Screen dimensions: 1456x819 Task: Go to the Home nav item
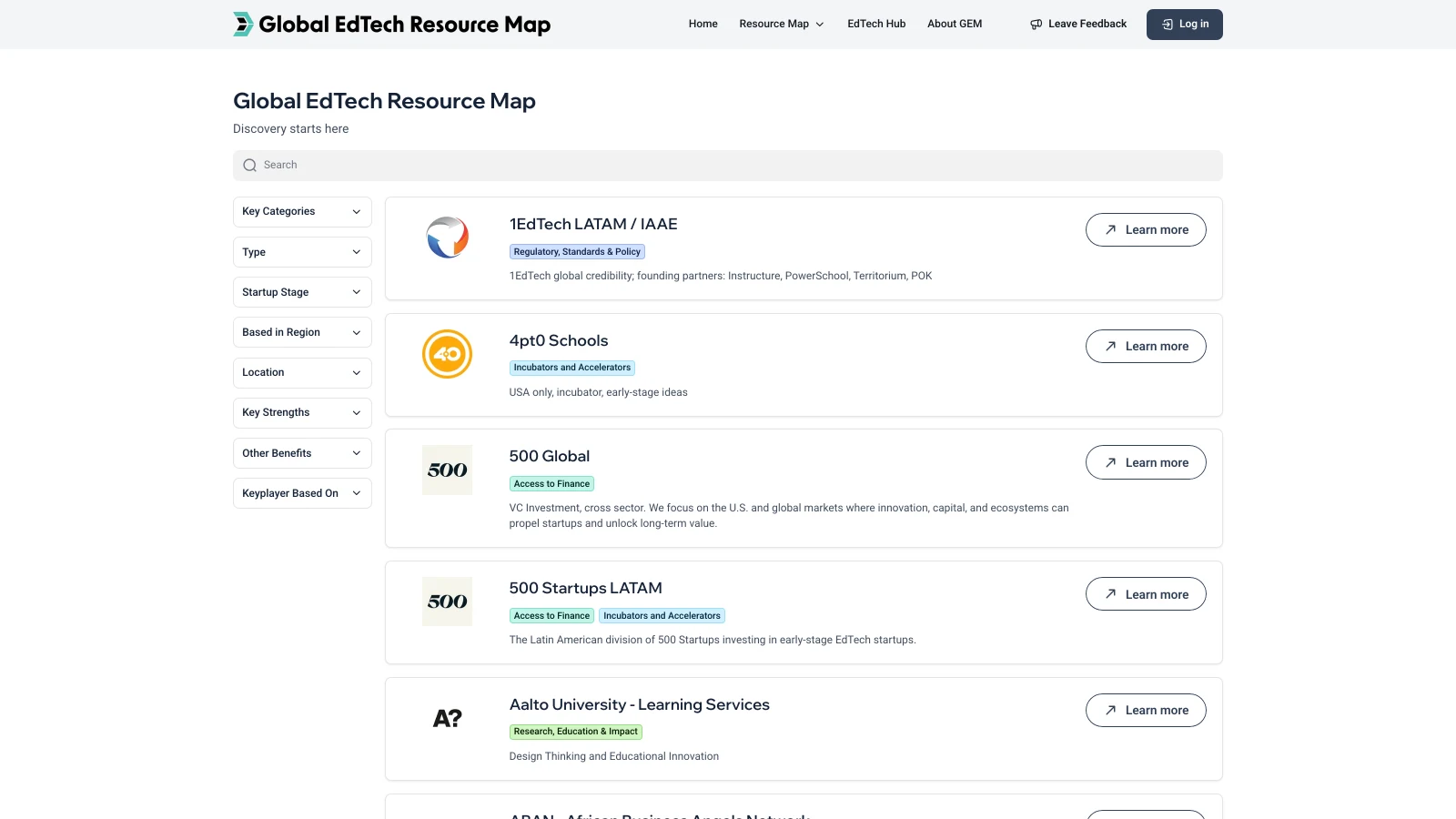(x=703, y=24)
